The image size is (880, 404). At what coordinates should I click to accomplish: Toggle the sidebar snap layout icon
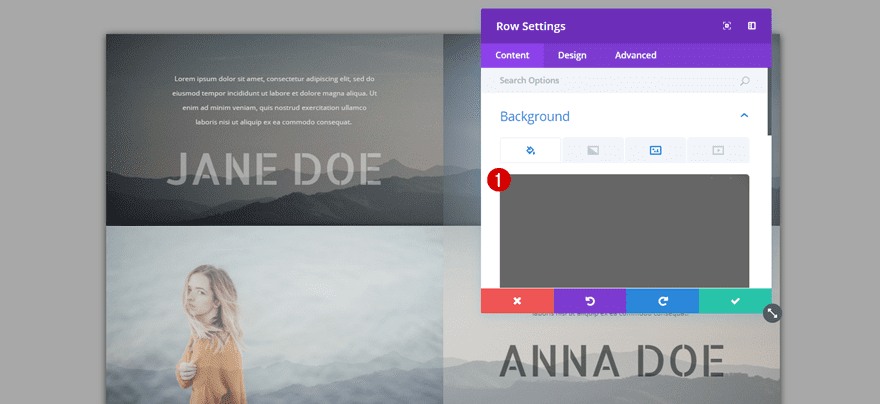pos(752,26)
